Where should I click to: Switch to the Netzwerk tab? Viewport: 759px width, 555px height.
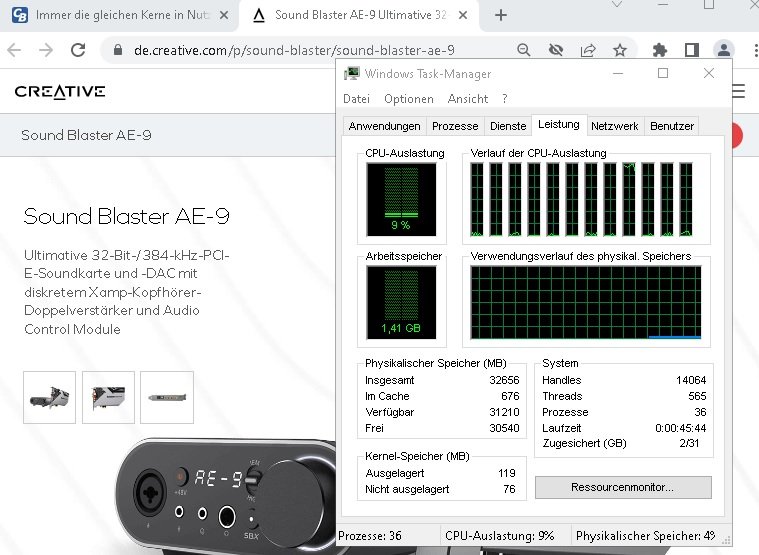click(614, 126)
